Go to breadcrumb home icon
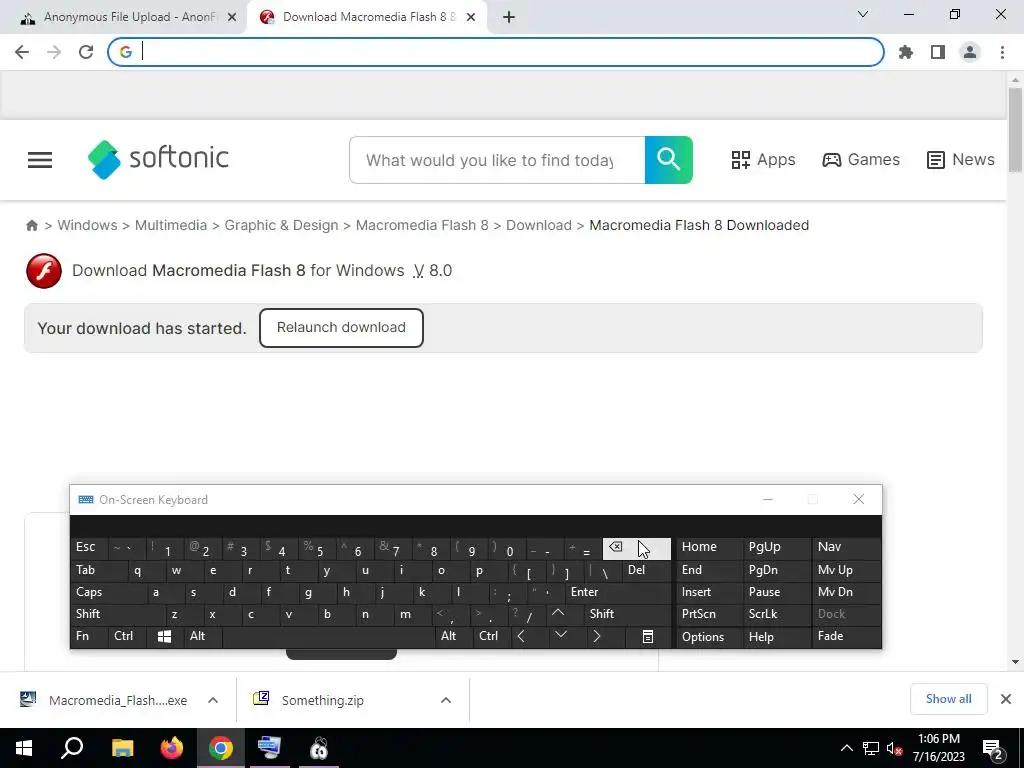 pos(32,225)
